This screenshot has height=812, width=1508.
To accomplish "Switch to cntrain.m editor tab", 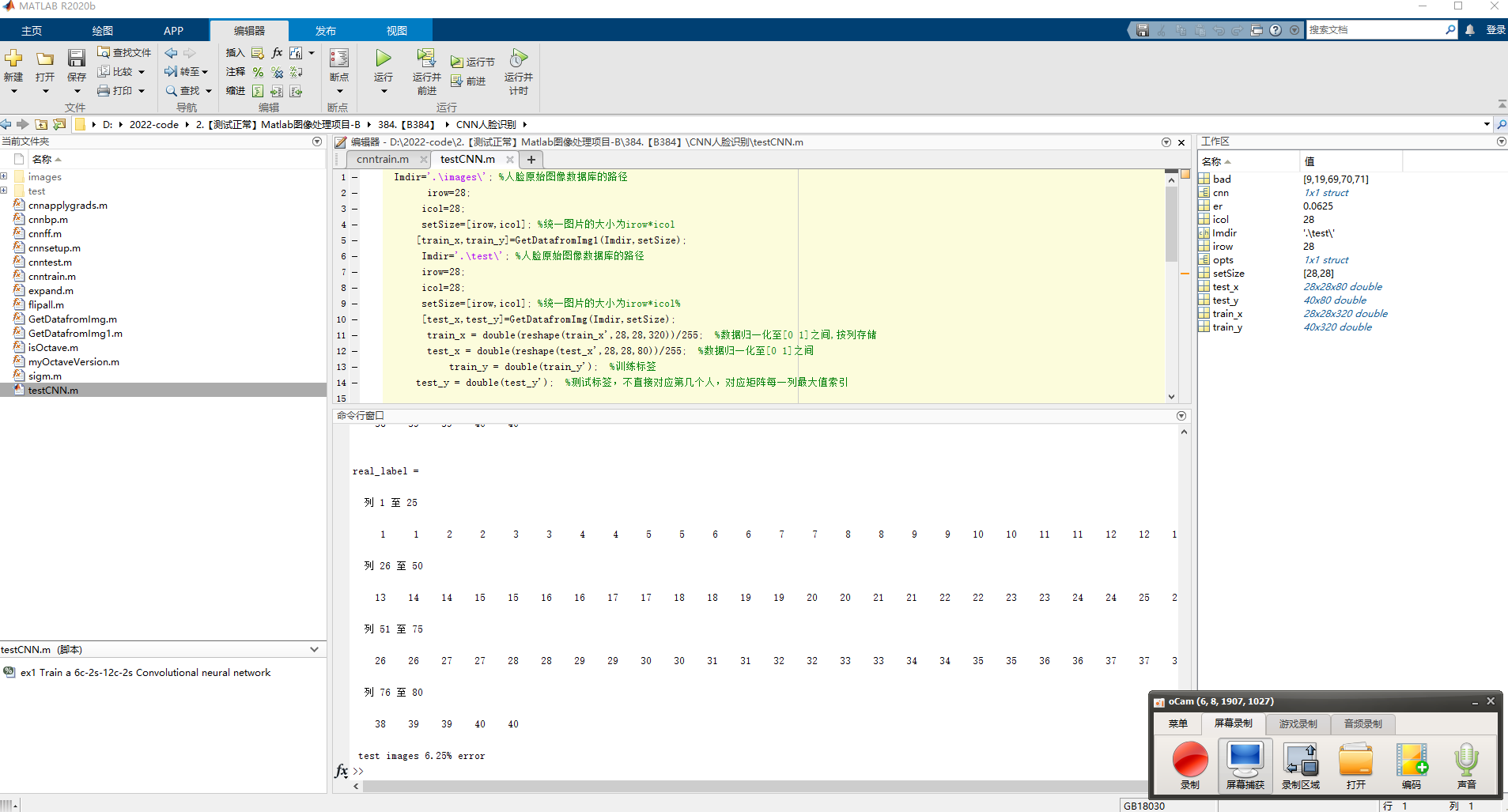I will [x=383, y=159].
